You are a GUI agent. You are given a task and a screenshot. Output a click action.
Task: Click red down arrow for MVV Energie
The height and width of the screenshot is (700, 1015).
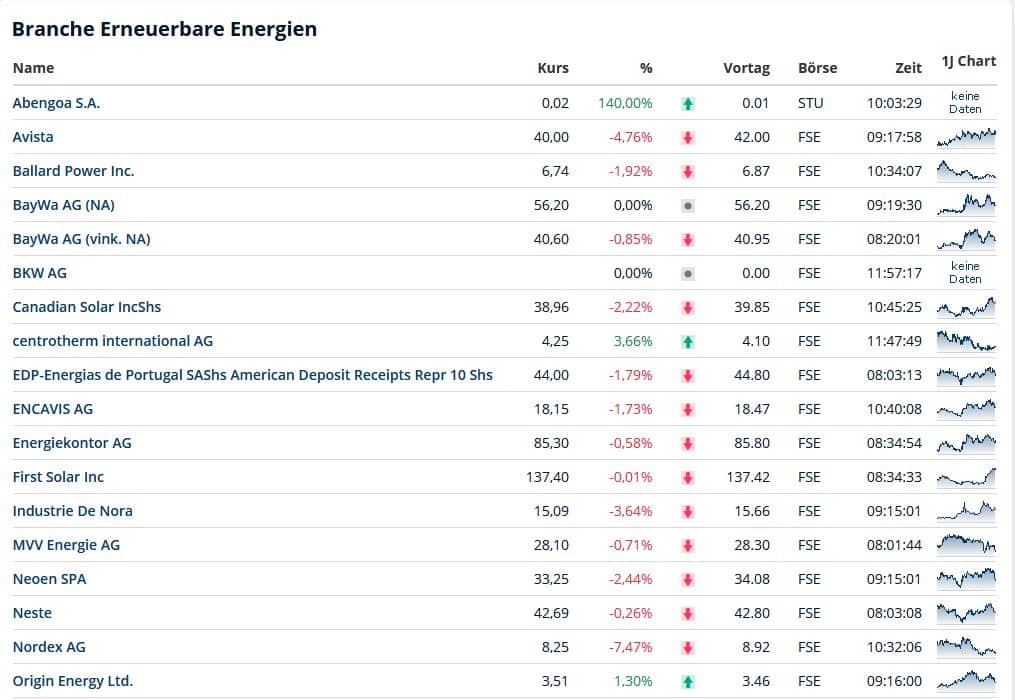pyautogui.click(x=688, y=546)
